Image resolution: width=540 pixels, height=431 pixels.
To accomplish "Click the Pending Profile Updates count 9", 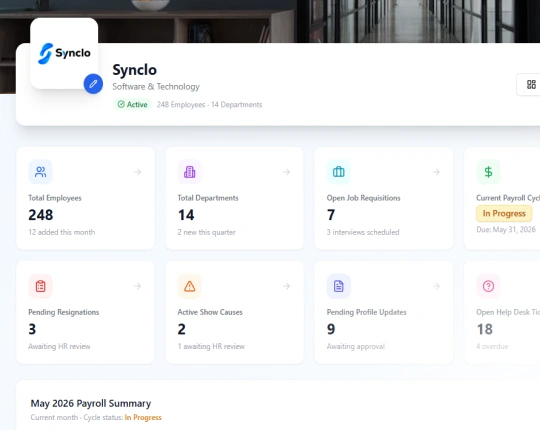I will [331, 329].
